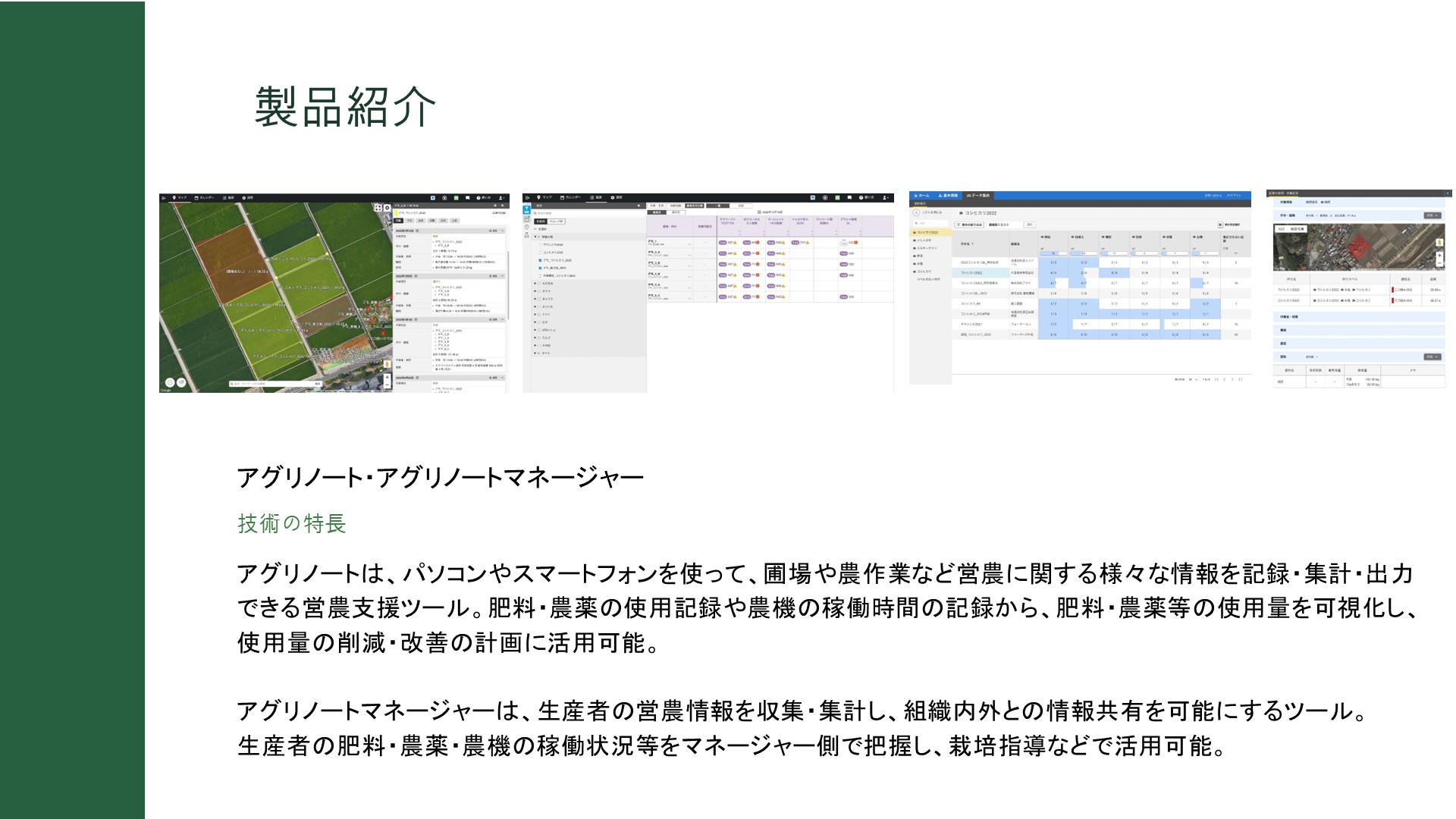Image resolution: width=1456 pixels, height=819 pixels.
Task: Click map zoom-in plus in leftmost screenshot
Action: [x=387, y=377]
